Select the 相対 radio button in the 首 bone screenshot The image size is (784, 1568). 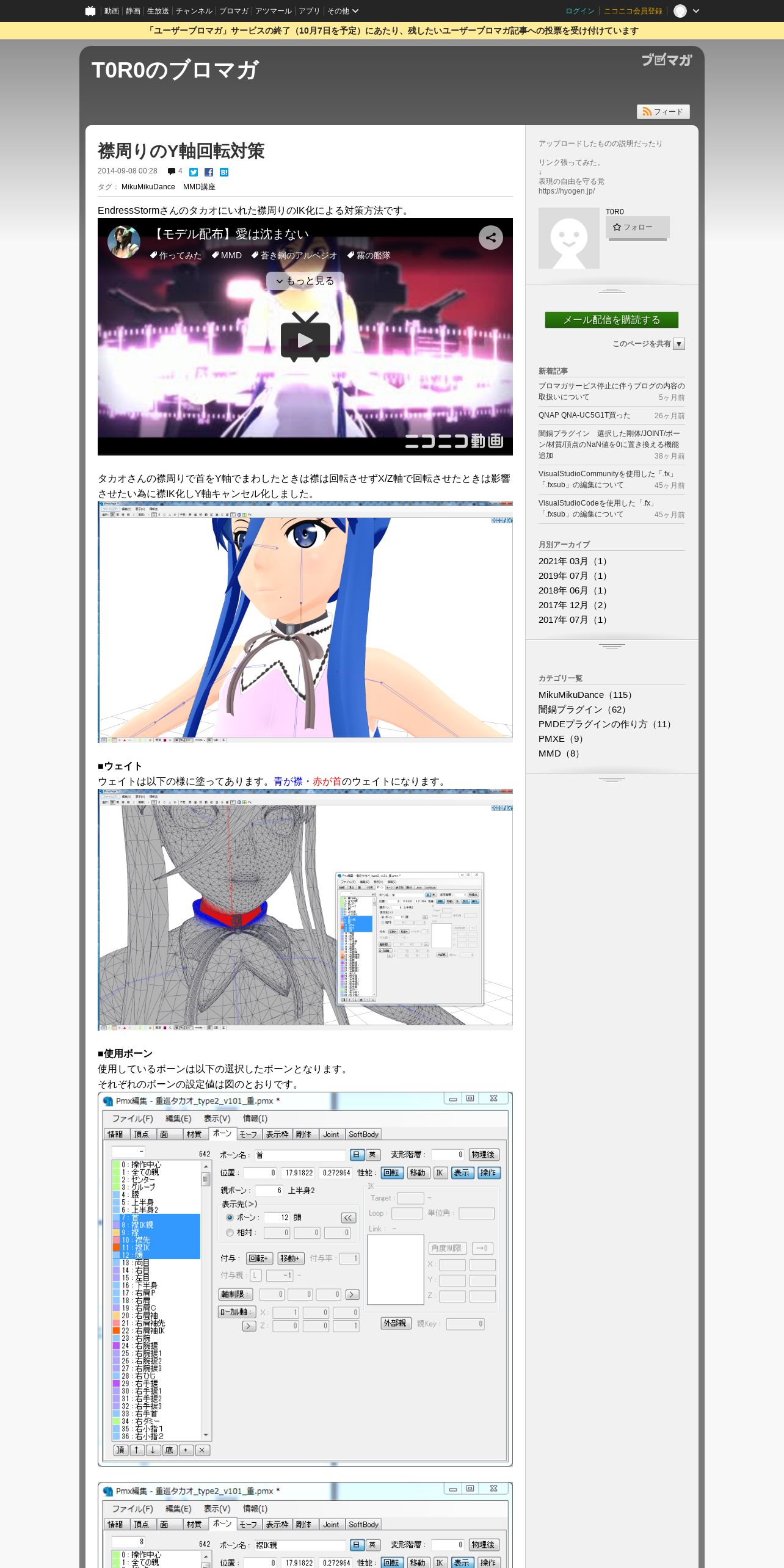coord(230,1233)
